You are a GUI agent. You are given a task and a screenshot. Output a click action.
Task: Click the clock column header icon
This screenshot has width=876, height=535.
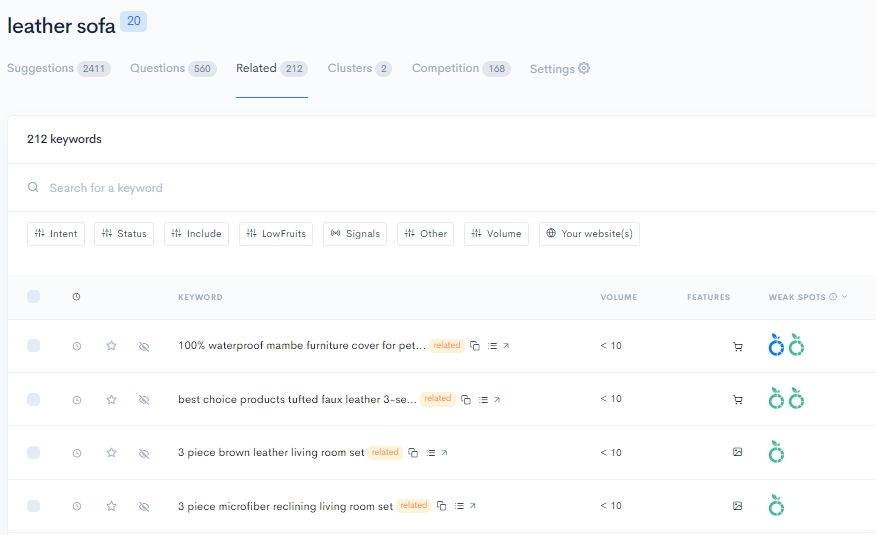coord(77,297)
